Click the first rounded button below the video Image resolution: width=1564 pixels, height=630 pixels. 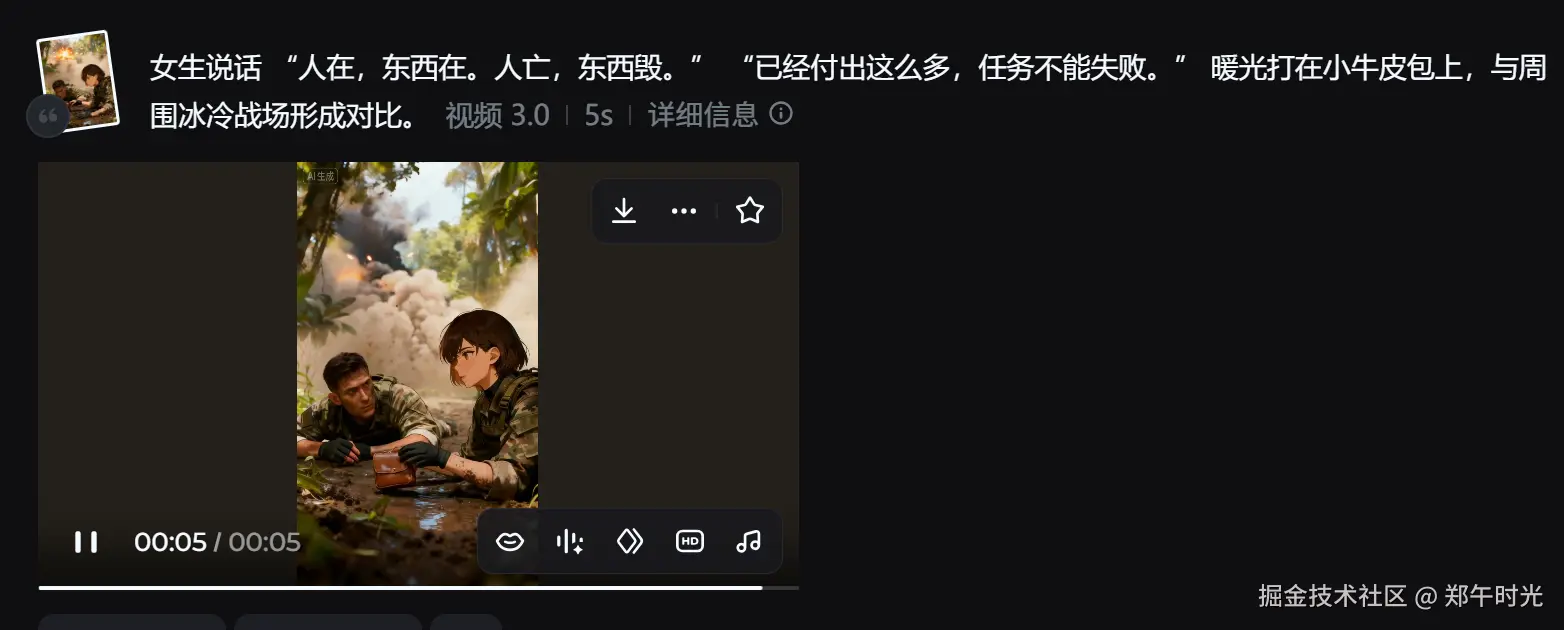click(132, 622)
